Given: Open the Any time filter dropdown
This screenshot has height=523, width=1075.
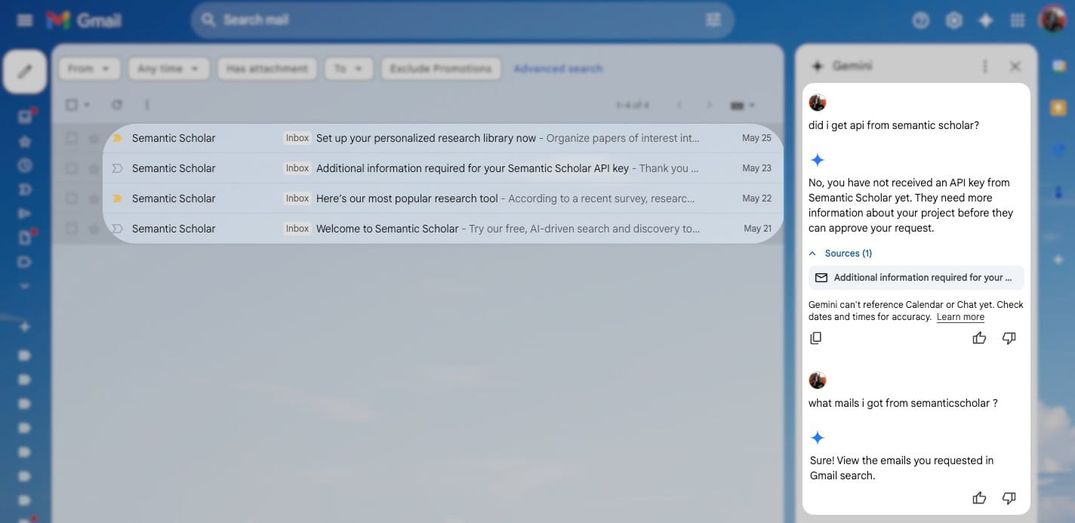Looking at the screenshot, I should click(168, 69).
